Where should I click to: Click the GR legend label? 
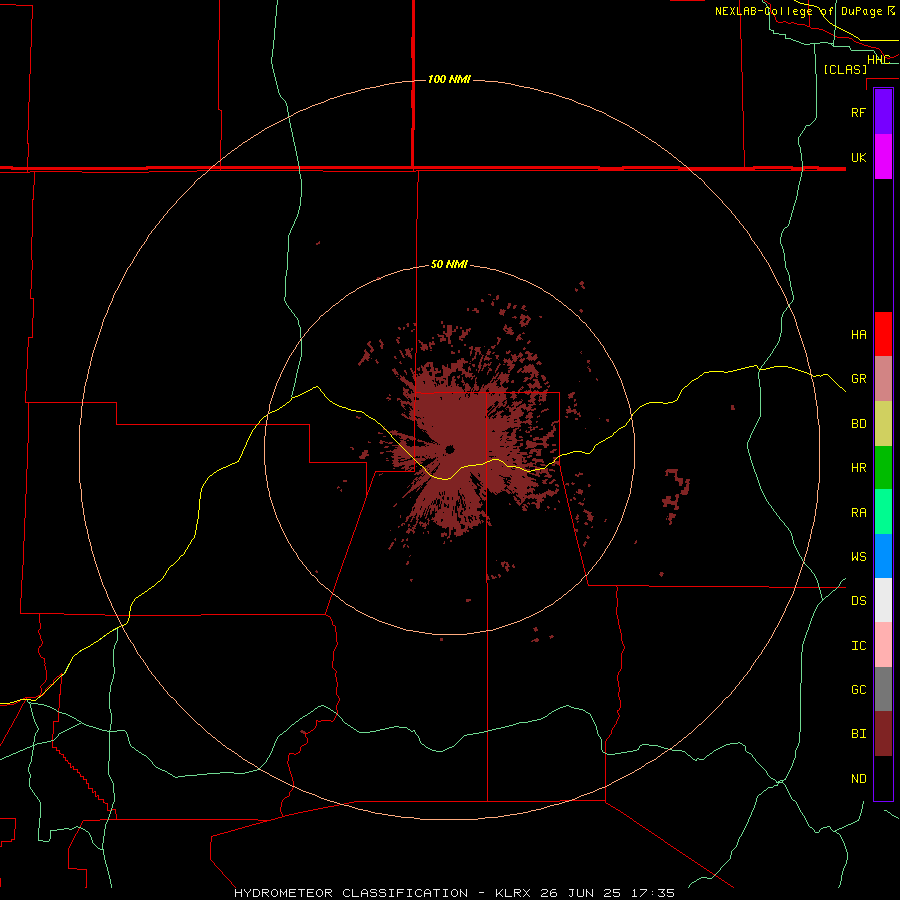click(859, 379)
